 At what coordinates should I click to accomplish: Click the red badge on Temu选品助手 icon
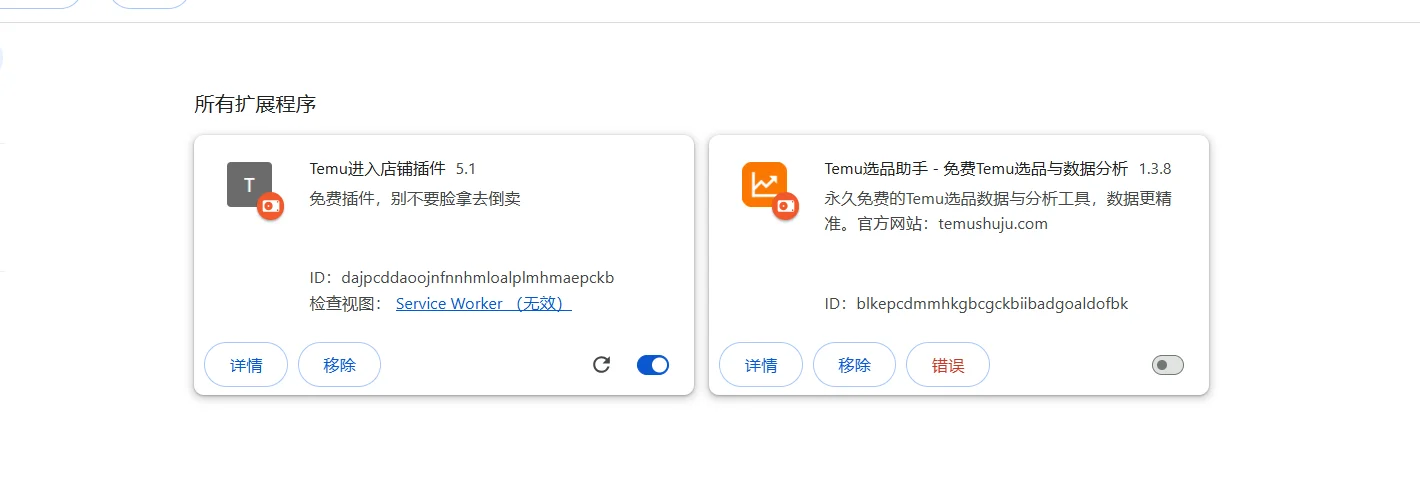pyautogui.click(x=786, y=207)
